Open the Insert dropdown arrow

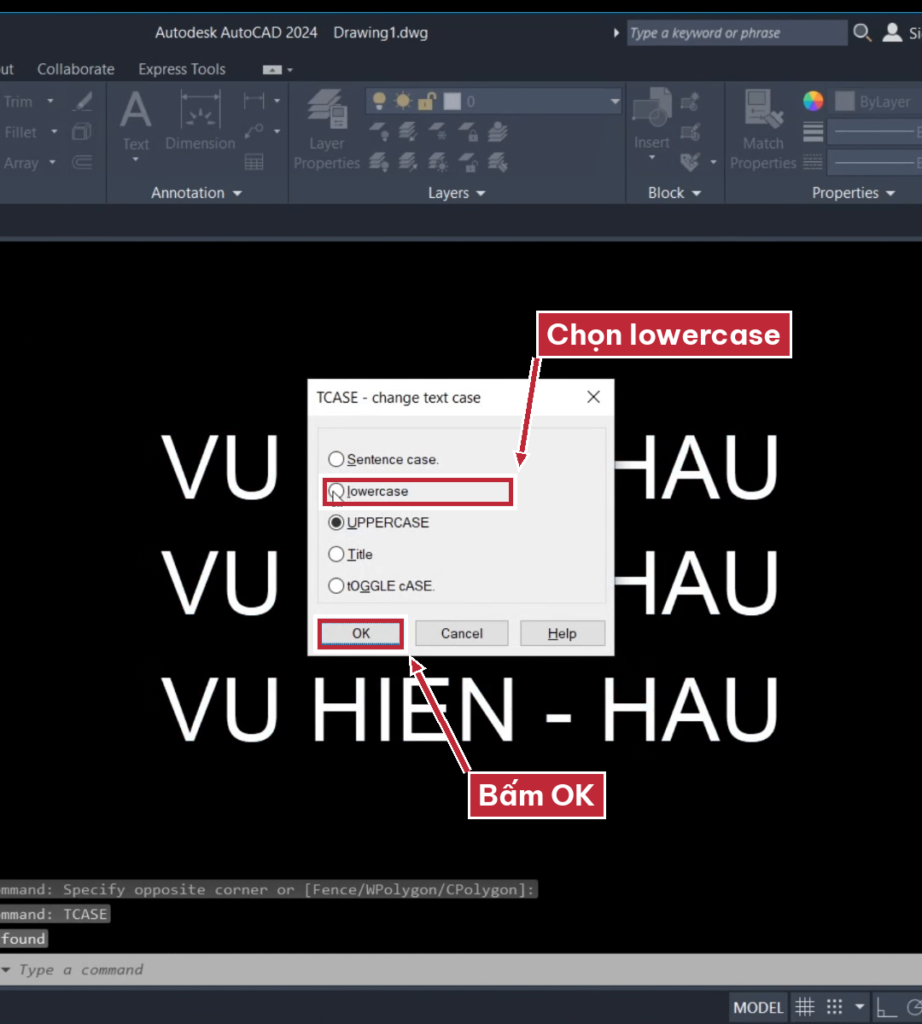point(652,158)
